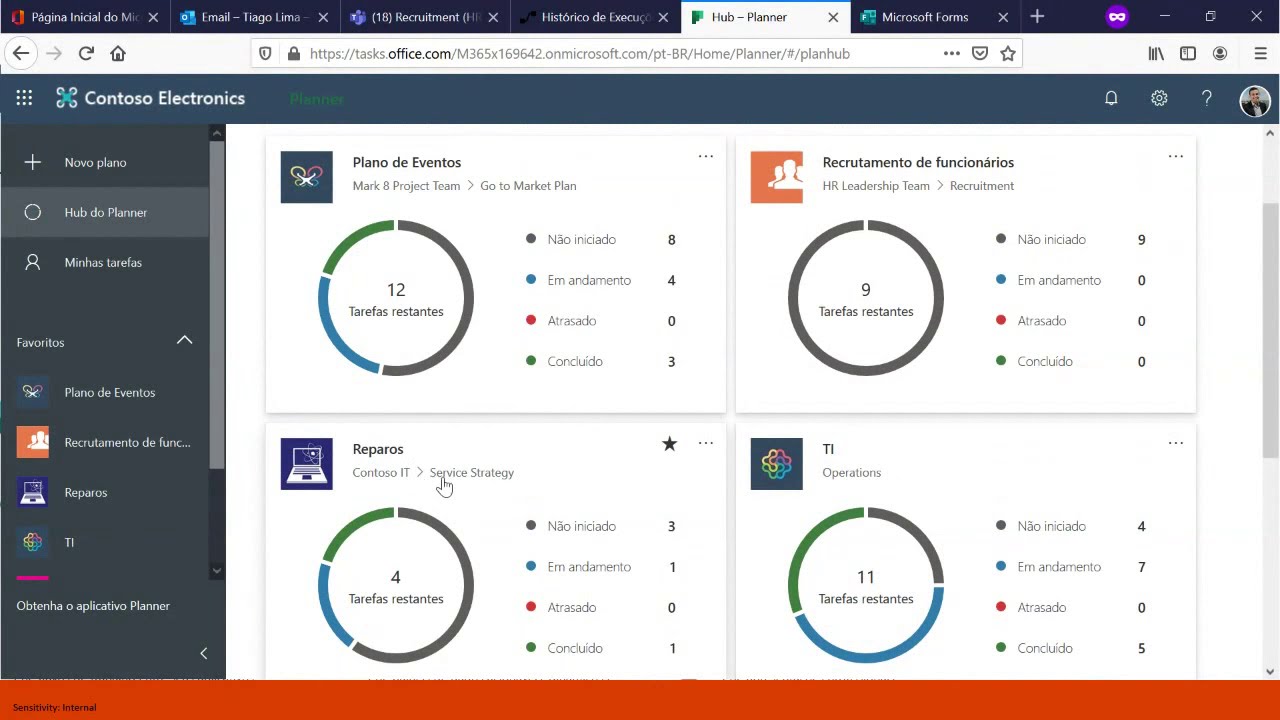This screenshot has width=1280, height=720.
Task: Click the Pocket save icon in address bar
Action: [980, 54]
